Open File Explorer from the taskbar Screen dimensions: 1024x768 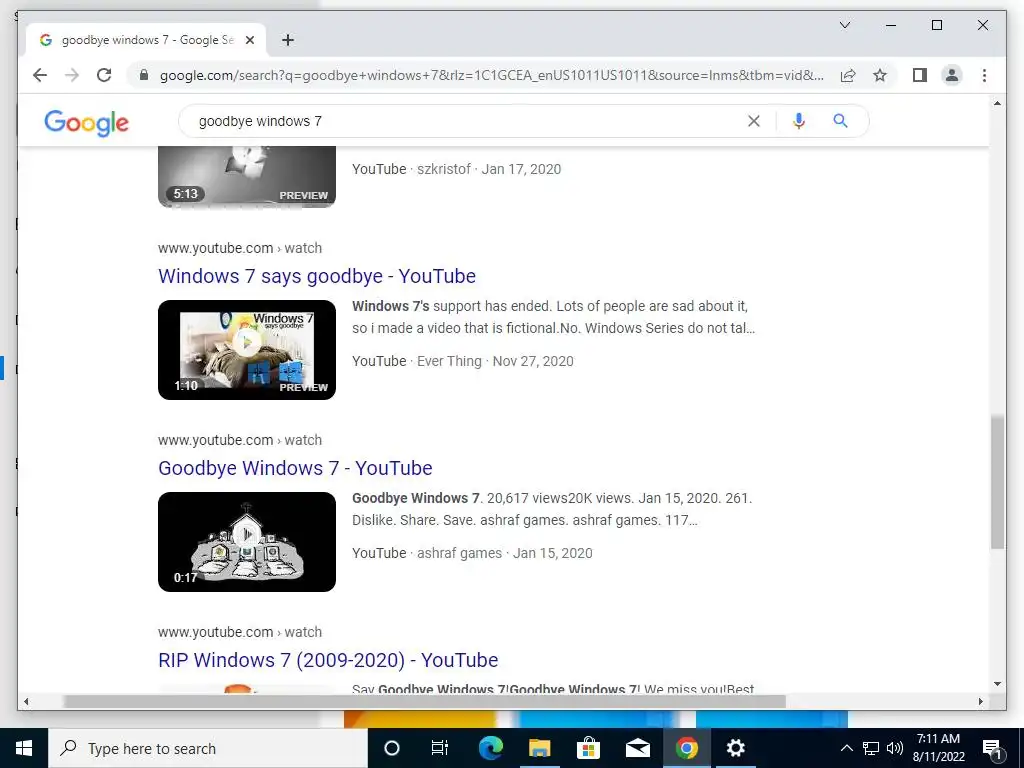[x=539, y=748]
